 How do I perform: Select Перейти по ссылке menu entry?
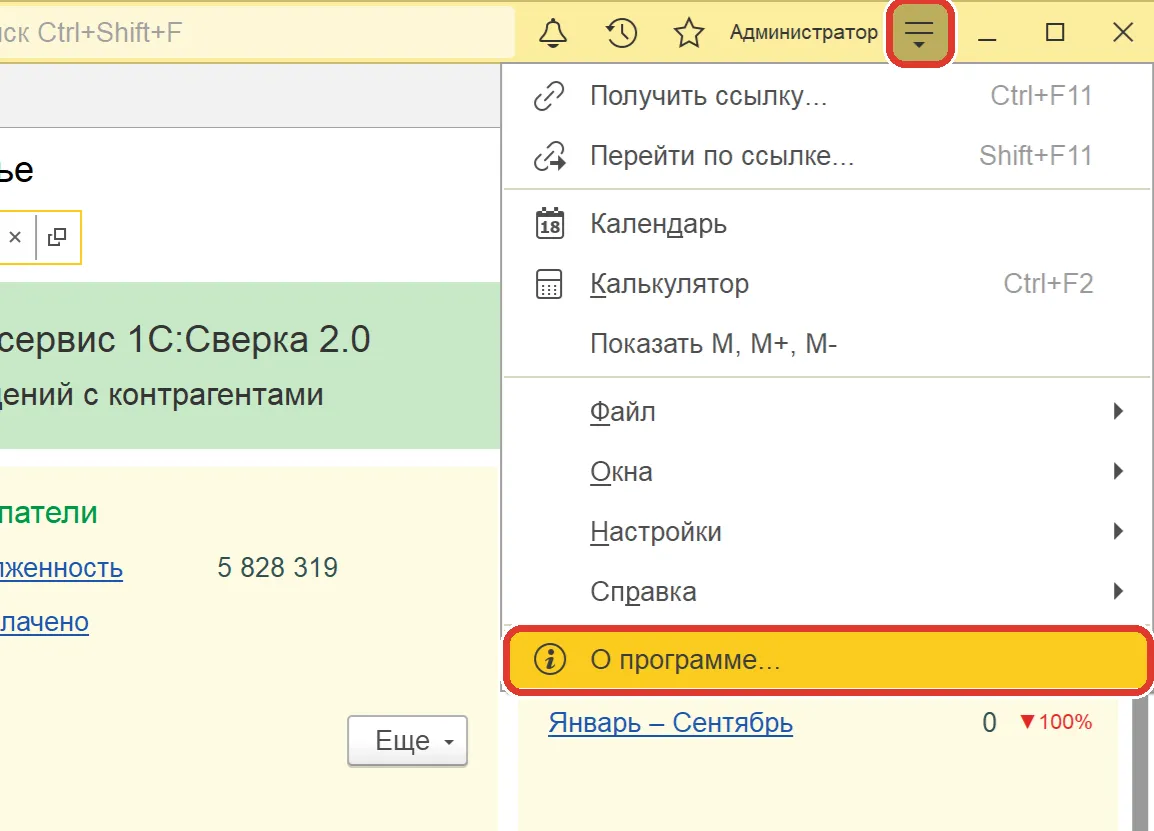[826, 156]
